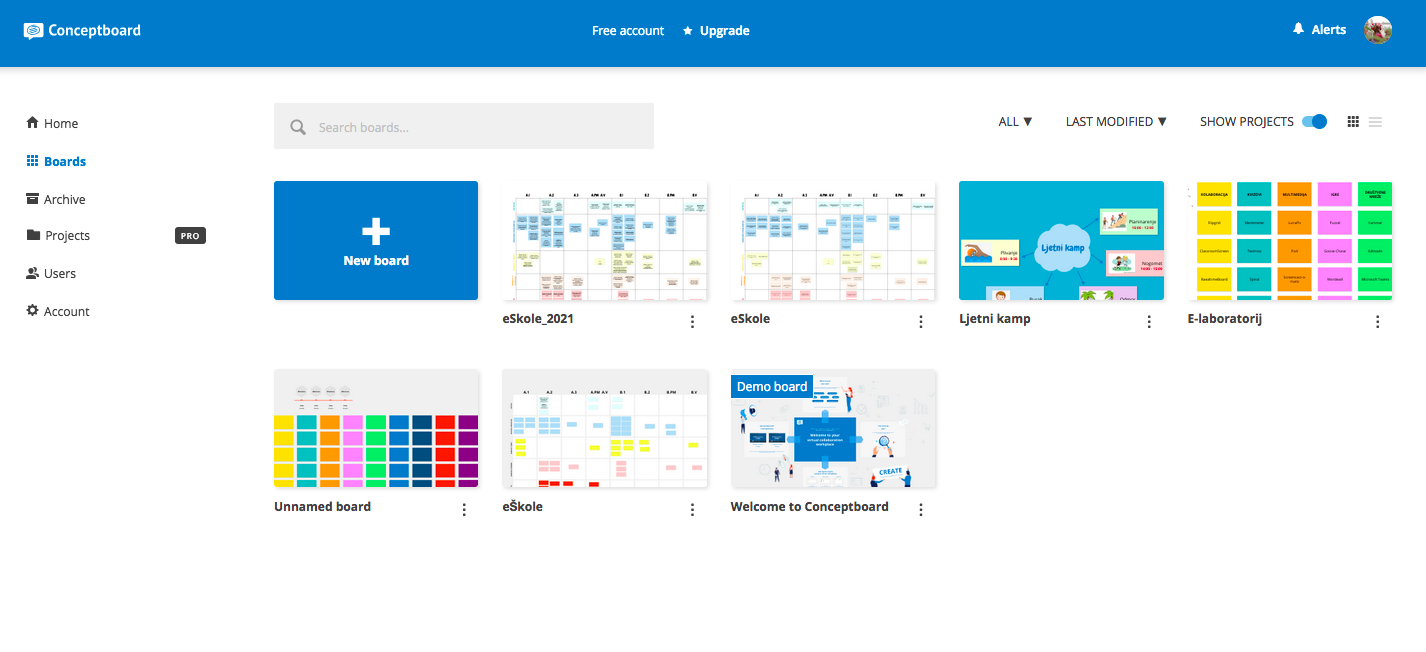Open the Last Modified sort dropdown
1426x652 pixels.
(x=1116, y=122)
